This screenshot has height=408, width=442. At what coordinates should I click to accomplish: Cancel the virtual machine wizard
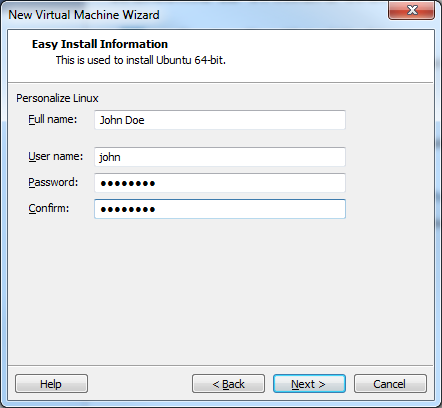pyautogui.click(x=390, y=384)
